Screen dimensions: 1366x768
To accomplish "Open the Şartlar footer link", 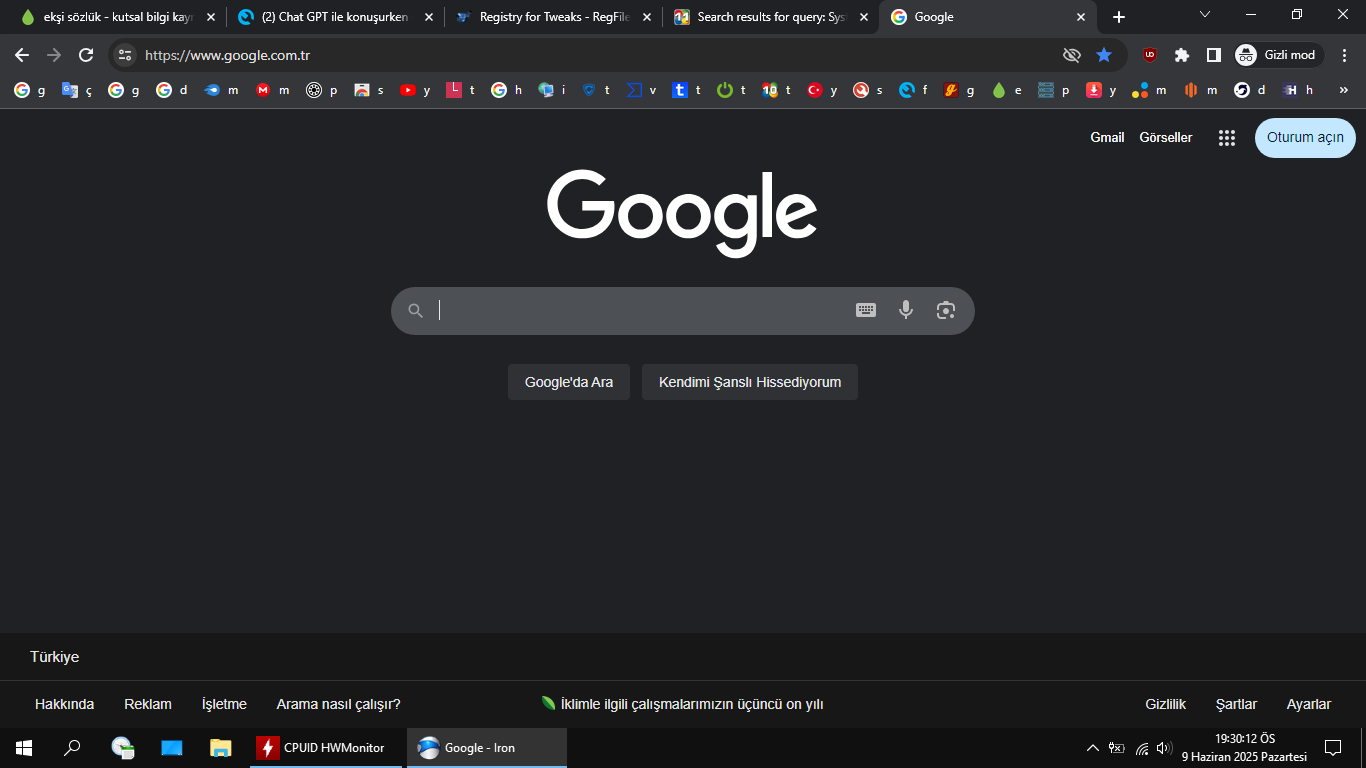I will pos(1236,704).
